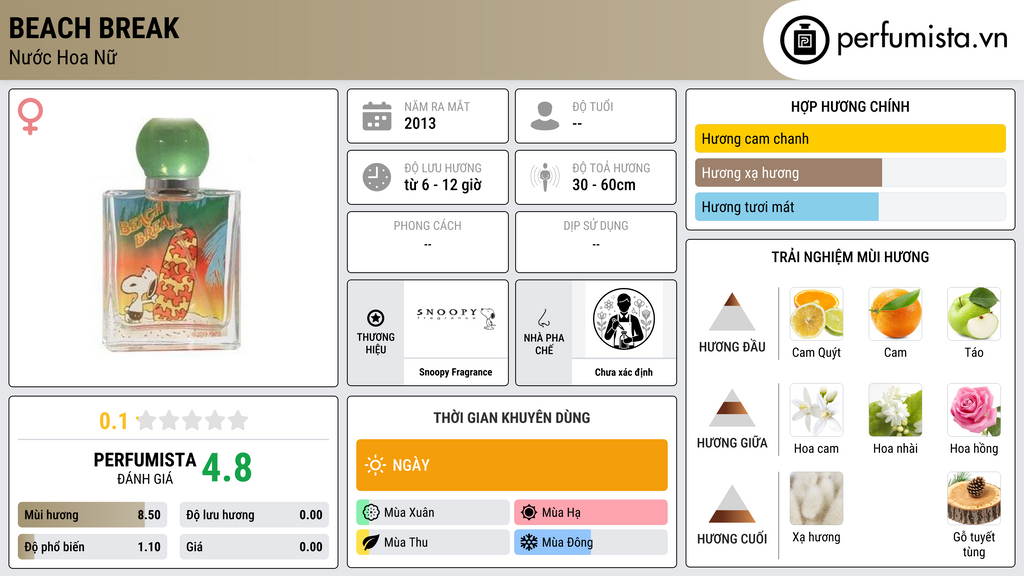Click the Độ phổ biến 1.10 rating bar

point(92,547)
